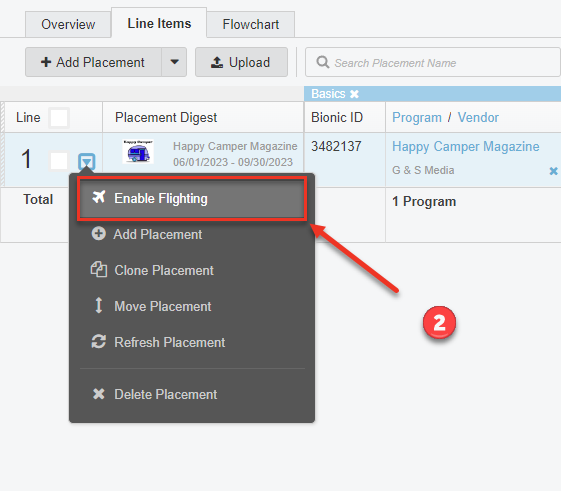561x491 pixels.
Task: Click the plus circle icon for Add Placement
Action: (x=98, y=233)
